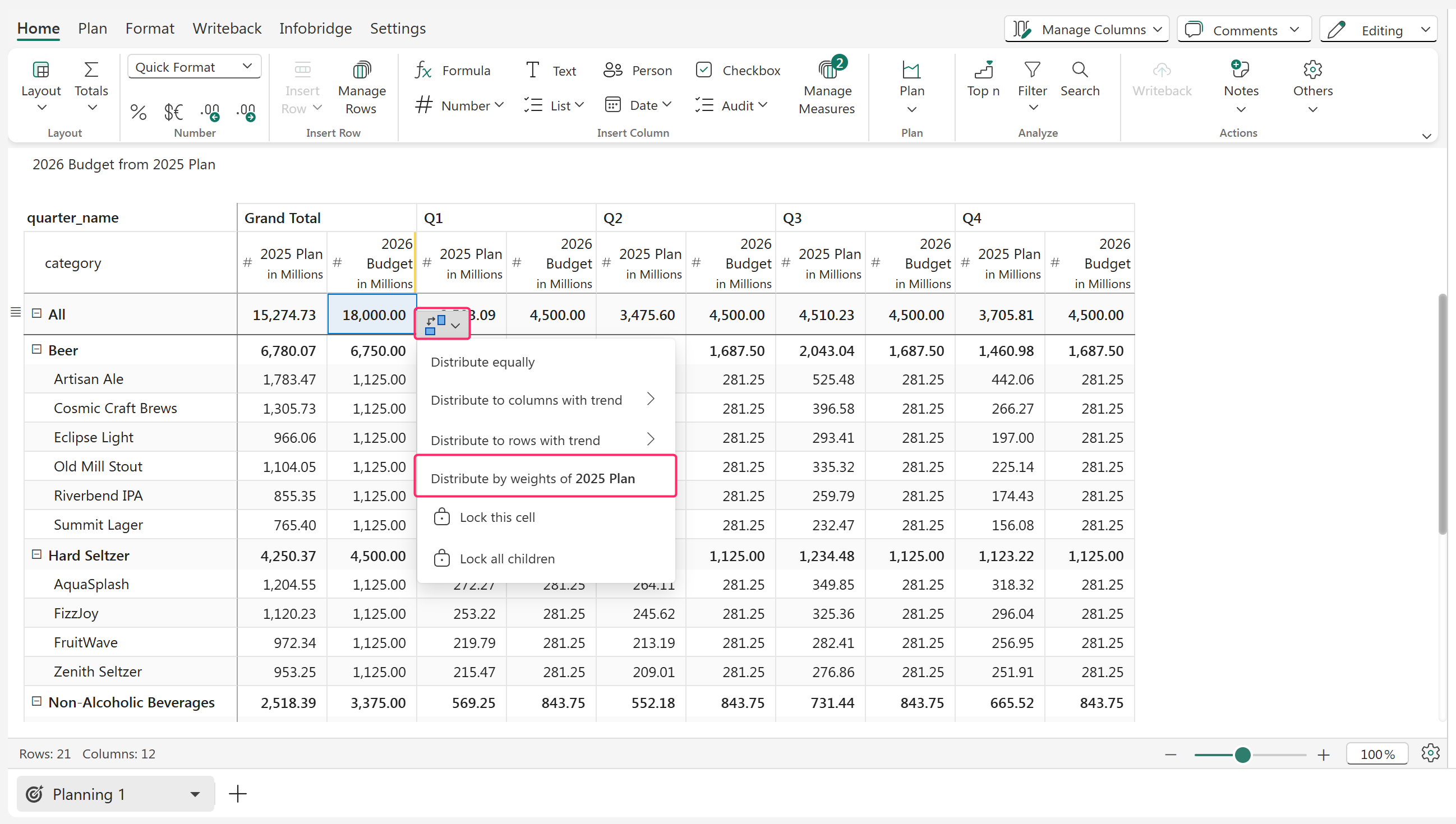
Task: Collapse the Beer category row
Action: pos(37,349)
